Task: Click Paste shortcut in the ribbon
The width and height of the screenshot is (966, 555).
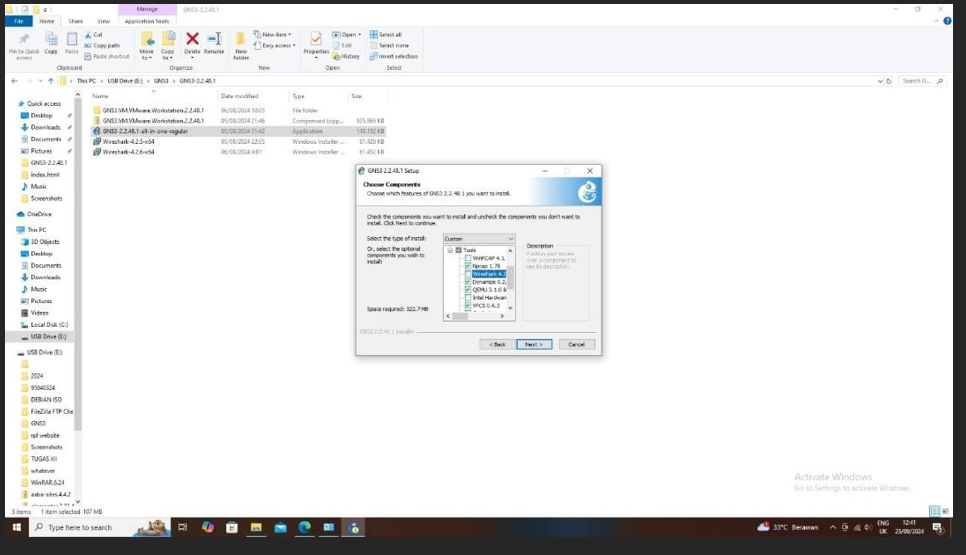Action: coord(107,56)
